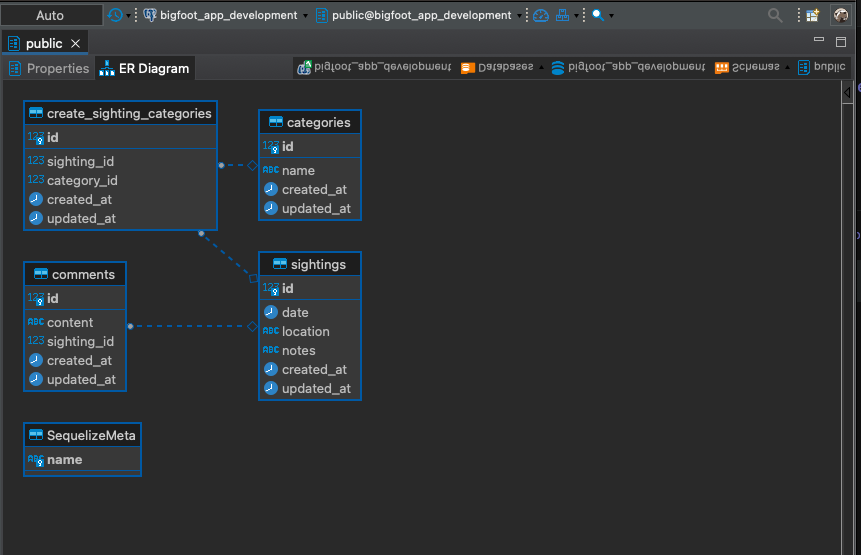The image size is (861, 555).
Task: Click the database dashboard gauge icon
Action: tap(541, 15)
